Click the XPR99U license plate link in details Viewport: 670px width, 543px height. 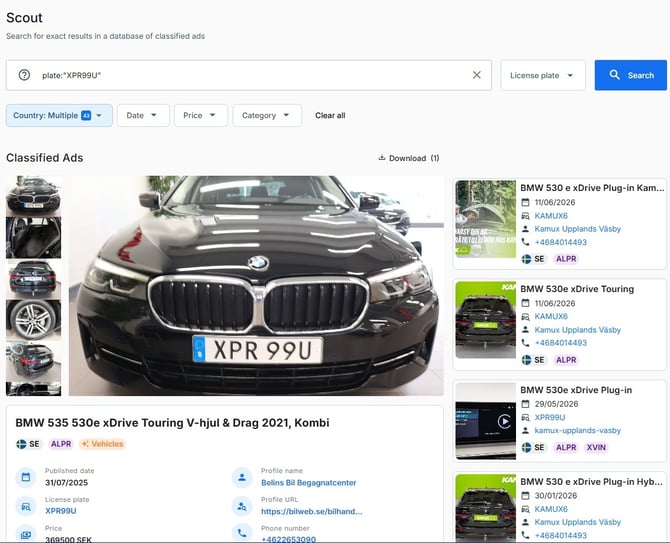[x=61, y=511]
